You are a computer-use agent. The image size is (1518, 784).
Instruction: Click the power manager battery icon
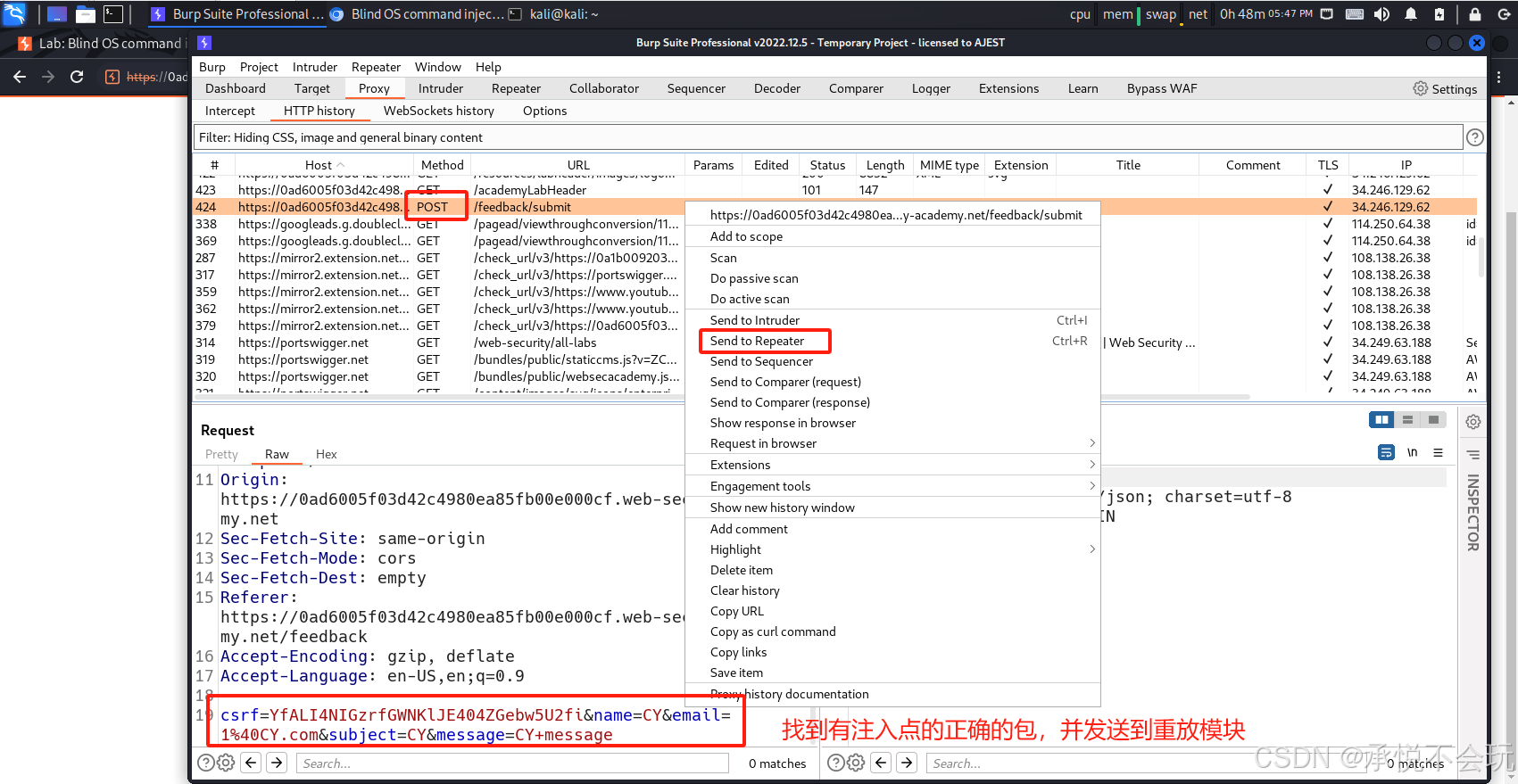click(1439, 14)
